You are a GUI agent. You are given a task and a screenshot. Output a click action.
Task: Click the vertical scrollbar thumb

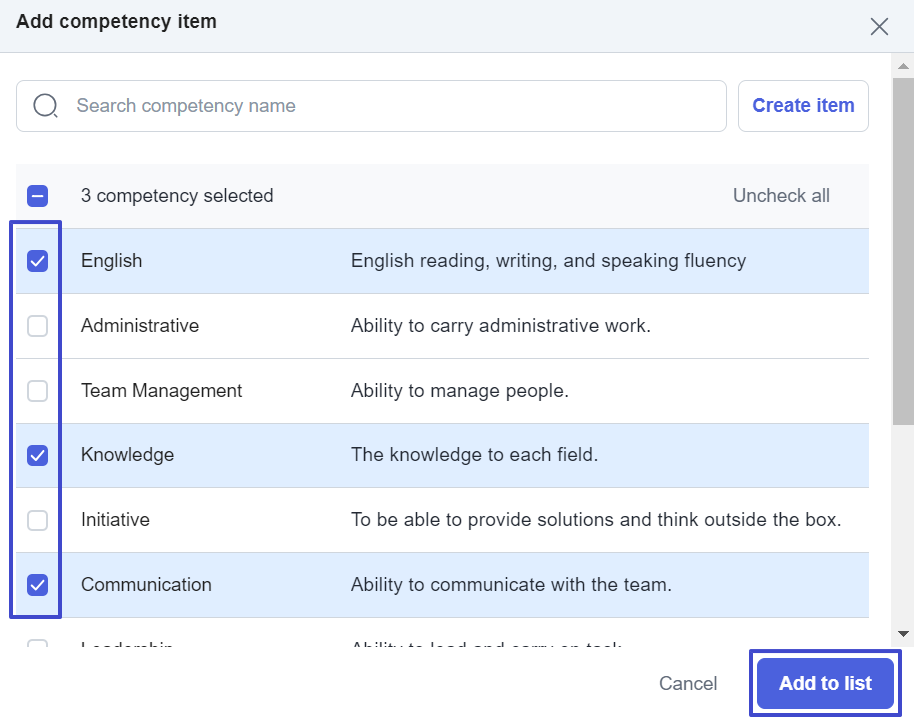pyautogui.click(x=904, y=252)
